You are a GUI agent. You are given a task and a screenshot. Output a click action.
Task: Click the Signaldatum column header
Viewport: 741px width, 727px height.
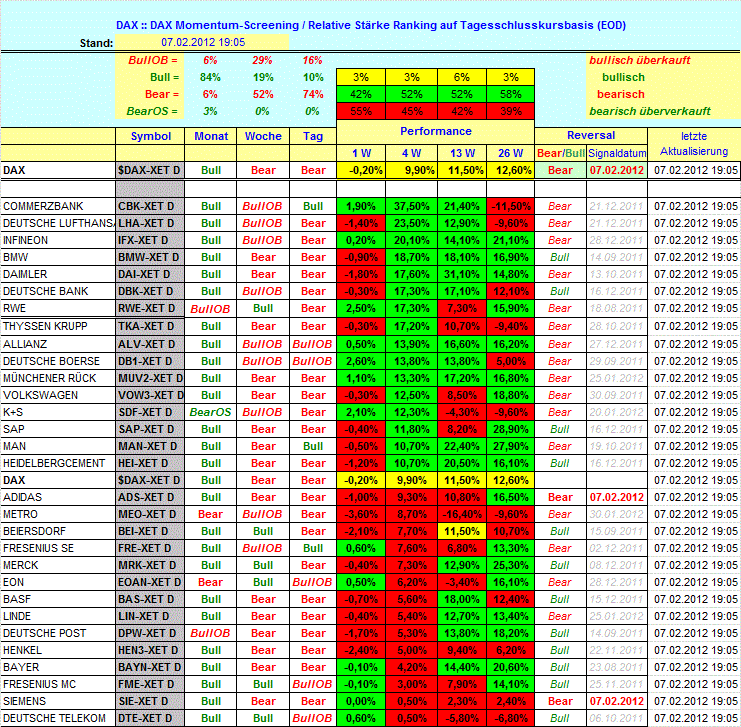[x=616, y=153]
